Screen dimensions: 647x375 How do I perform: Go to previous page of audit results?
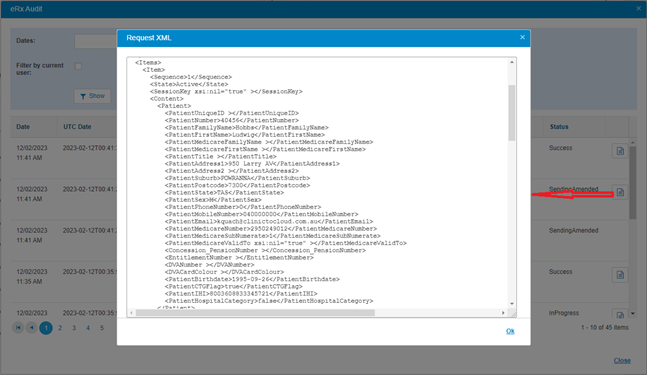point(31,328)
